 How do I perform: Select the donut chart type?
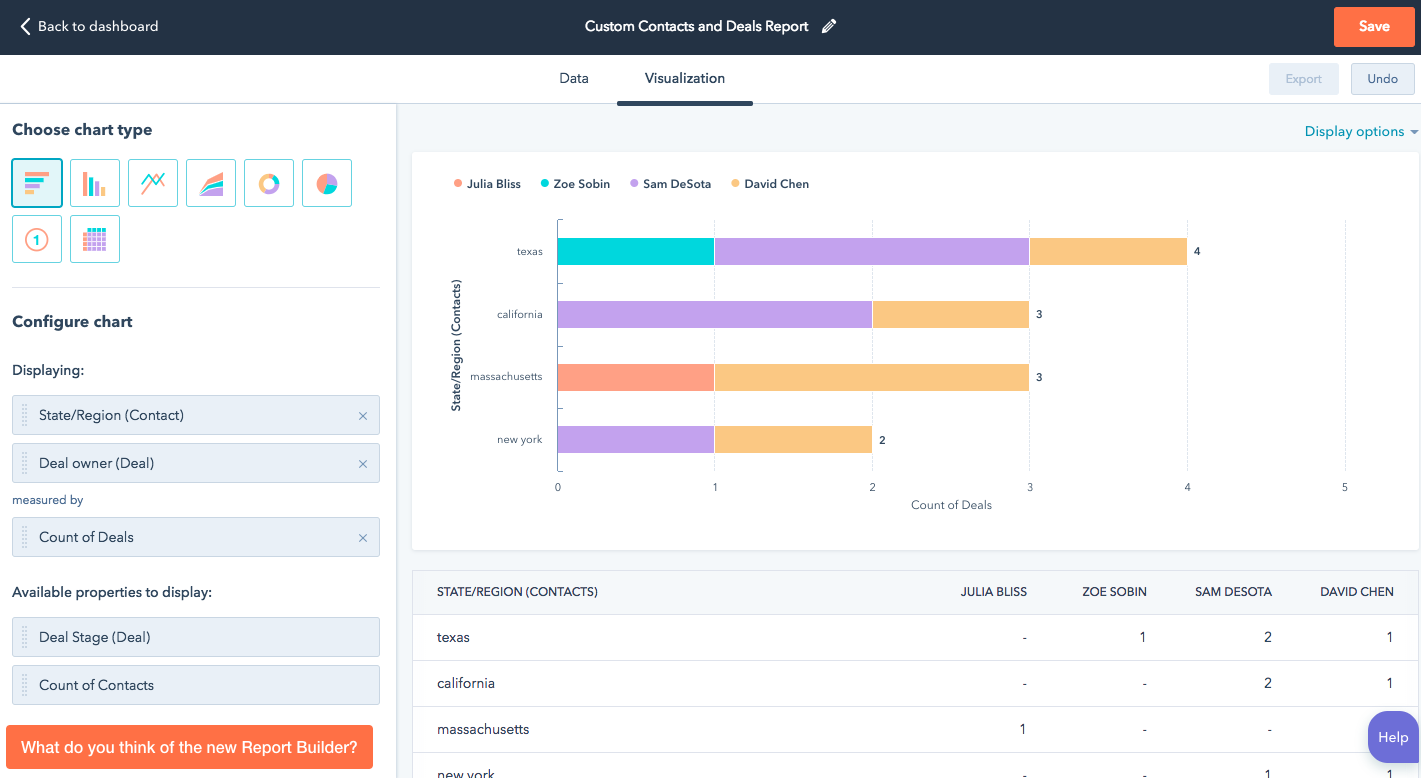[x=269, y=183]
